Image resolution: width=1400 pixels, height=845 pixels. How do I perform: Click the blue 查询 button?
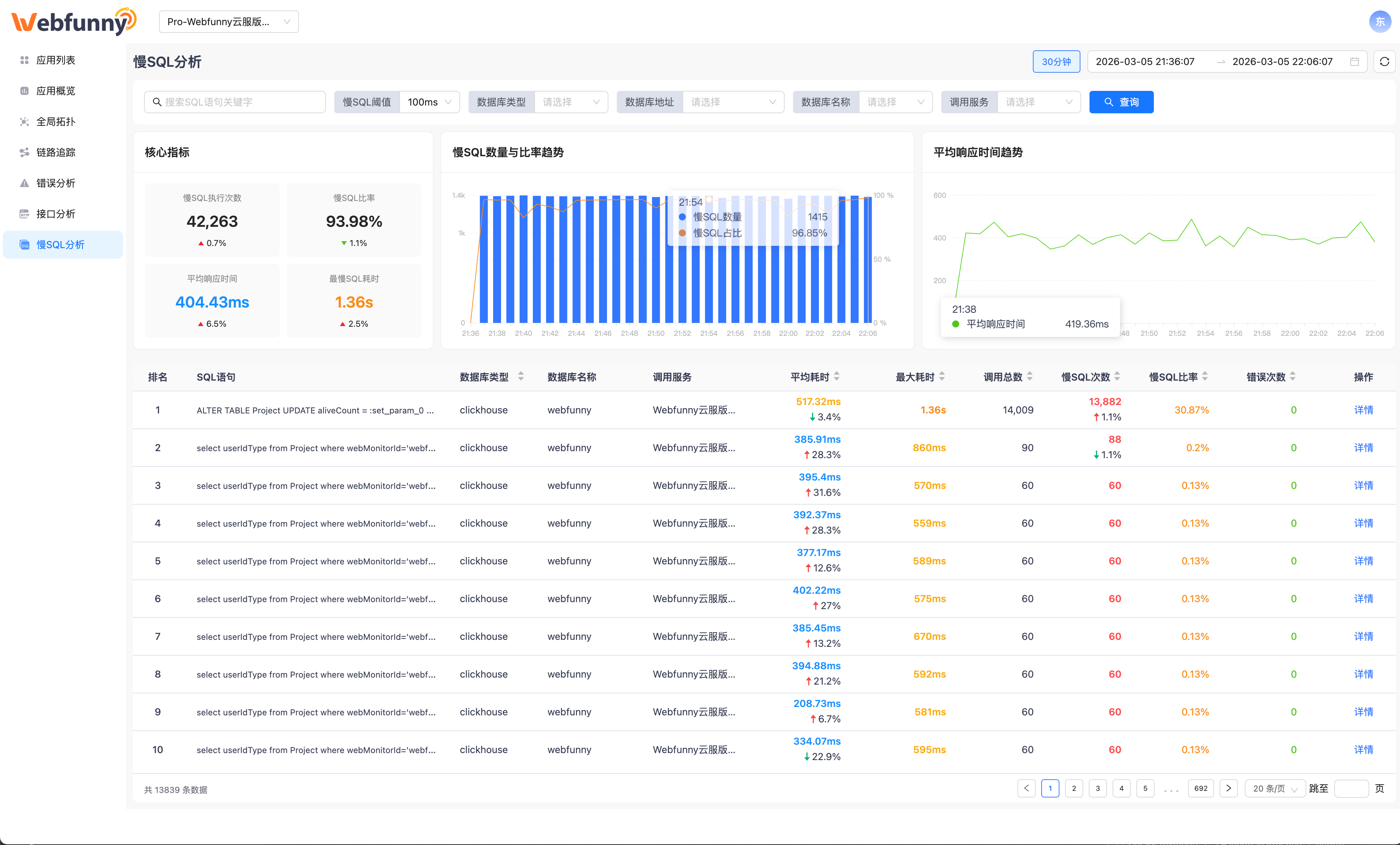[1121, 102]
